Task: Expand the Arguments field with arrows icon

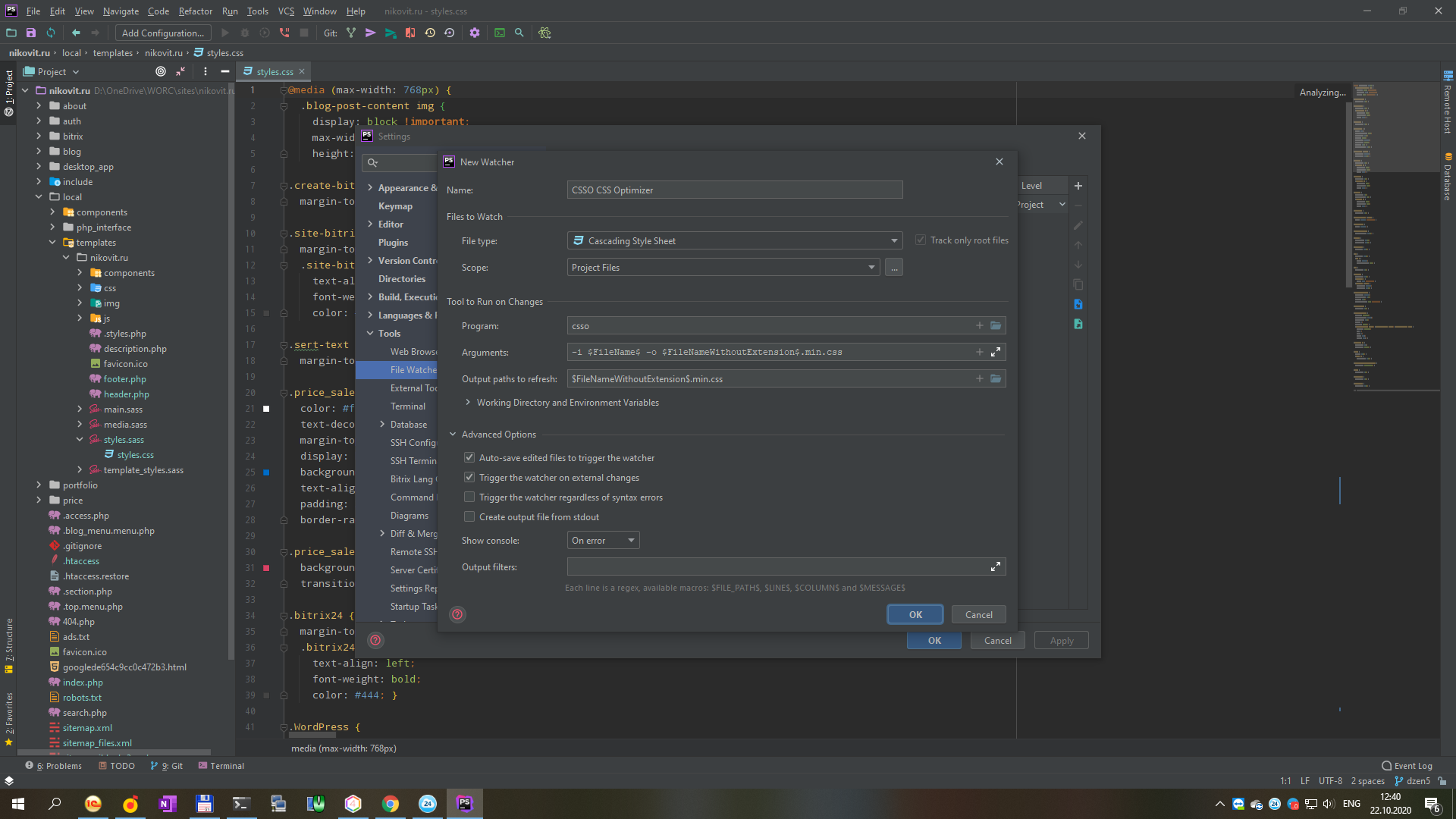Action: coord(996,352)
